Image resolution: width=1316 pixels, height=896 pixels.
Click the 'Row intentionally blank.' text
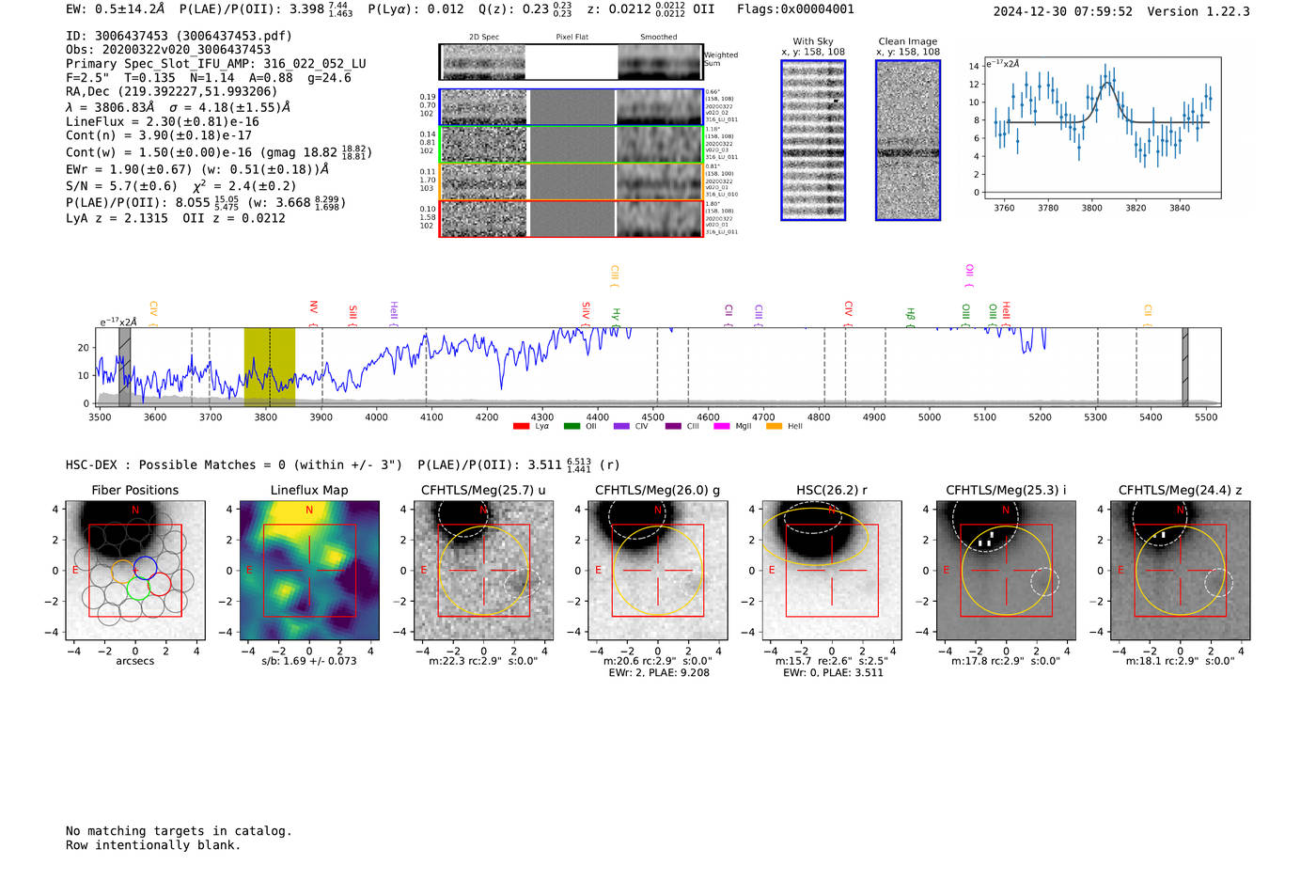pyautogui.click(x=153, y=845)
